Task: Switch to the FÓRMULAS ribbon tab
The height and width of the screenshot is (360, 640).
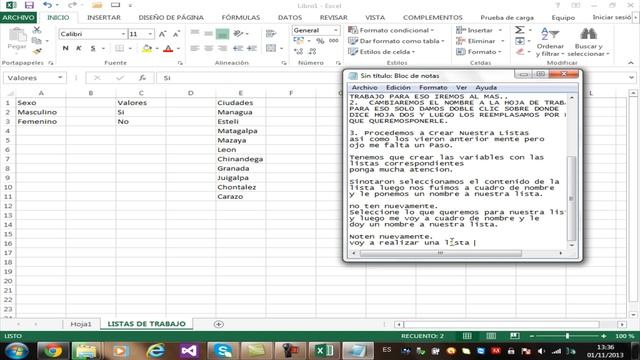Action: (240, 18)
